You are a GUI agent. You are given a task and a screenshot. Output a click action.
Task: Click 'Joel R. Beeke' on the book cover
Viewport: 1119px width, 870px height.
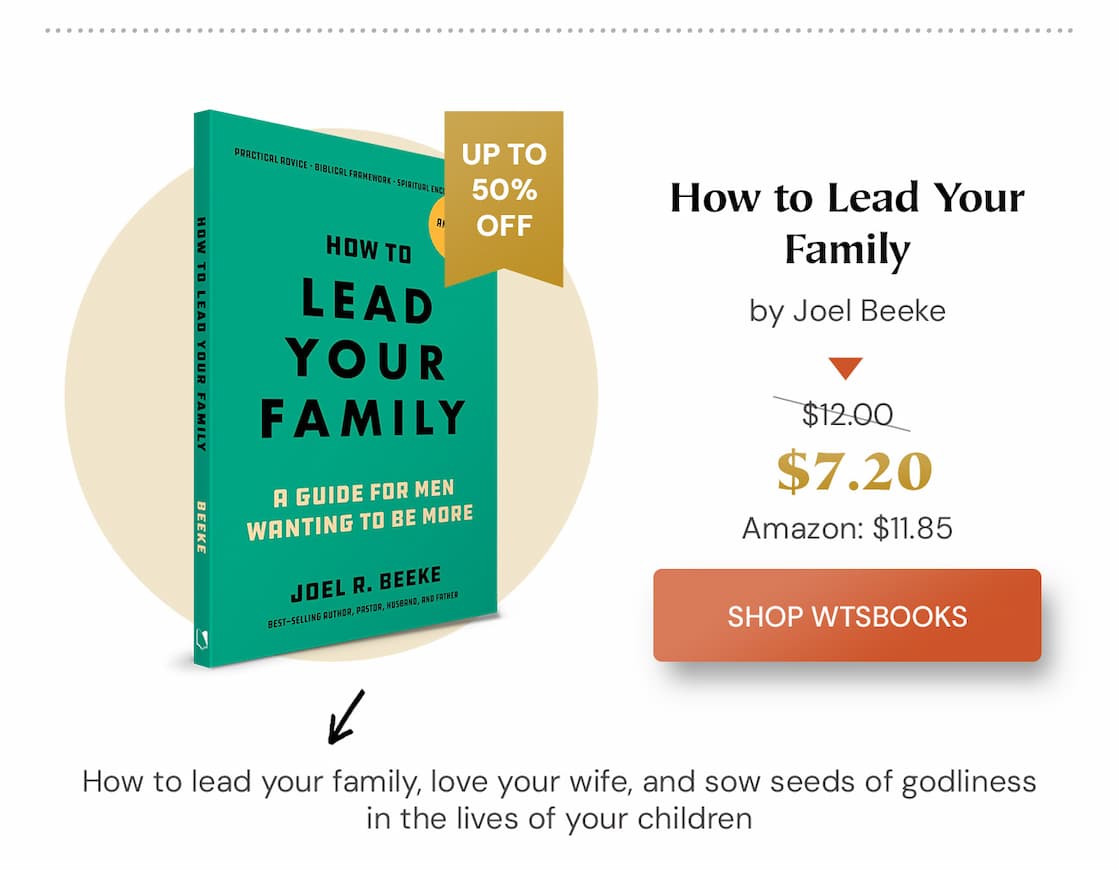tap(365, 585)
